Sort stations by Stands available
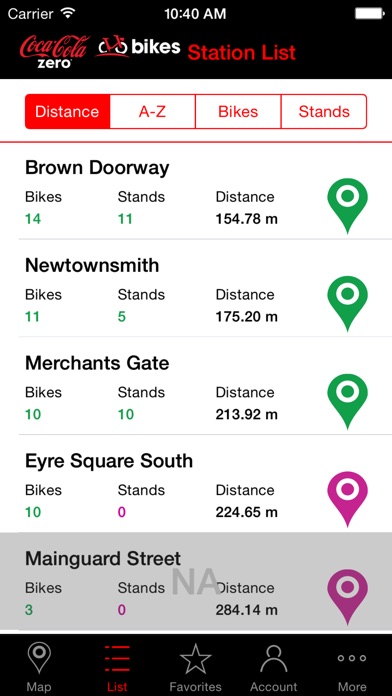This screenshot has width=392, height=696. pos(324,111)
